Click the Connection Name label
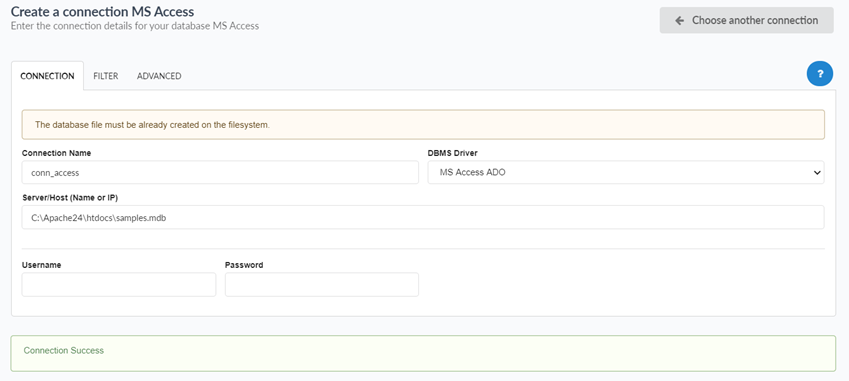The image size is (849, 381). [56, 153]
